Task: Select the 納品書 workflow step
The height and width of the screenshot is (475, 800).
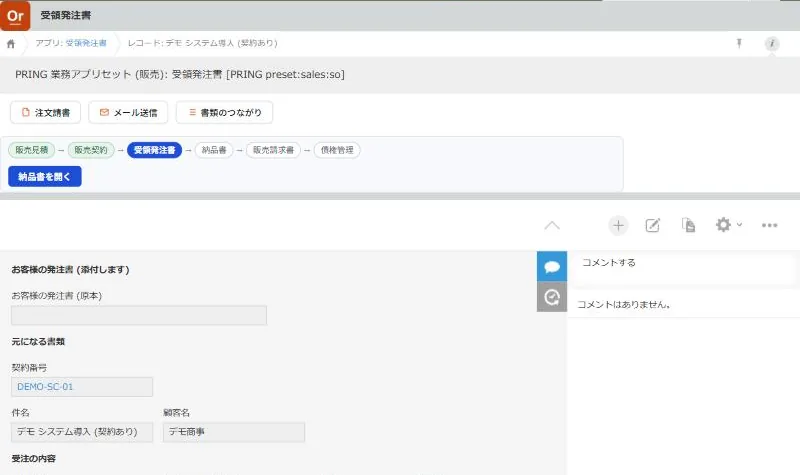Action: pyautogui.click(x=214, y=150)
